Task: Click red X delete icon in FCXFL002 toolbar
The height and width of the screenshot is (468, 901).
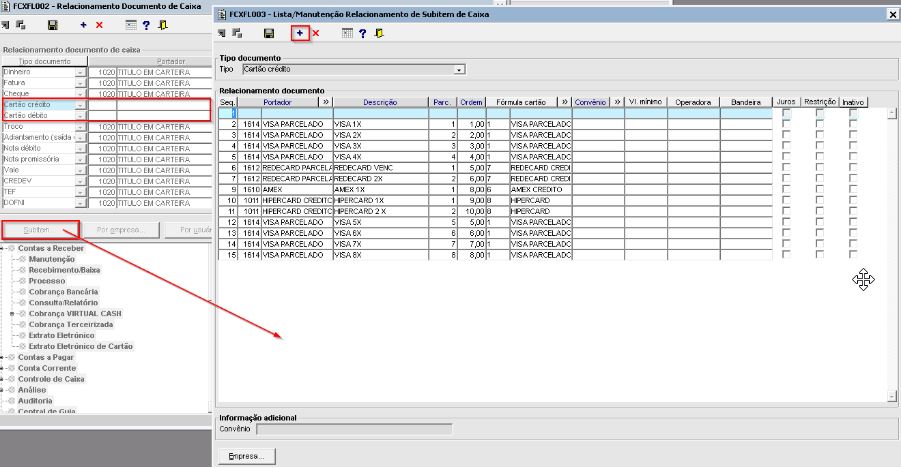Action: (x=99, y=25)
